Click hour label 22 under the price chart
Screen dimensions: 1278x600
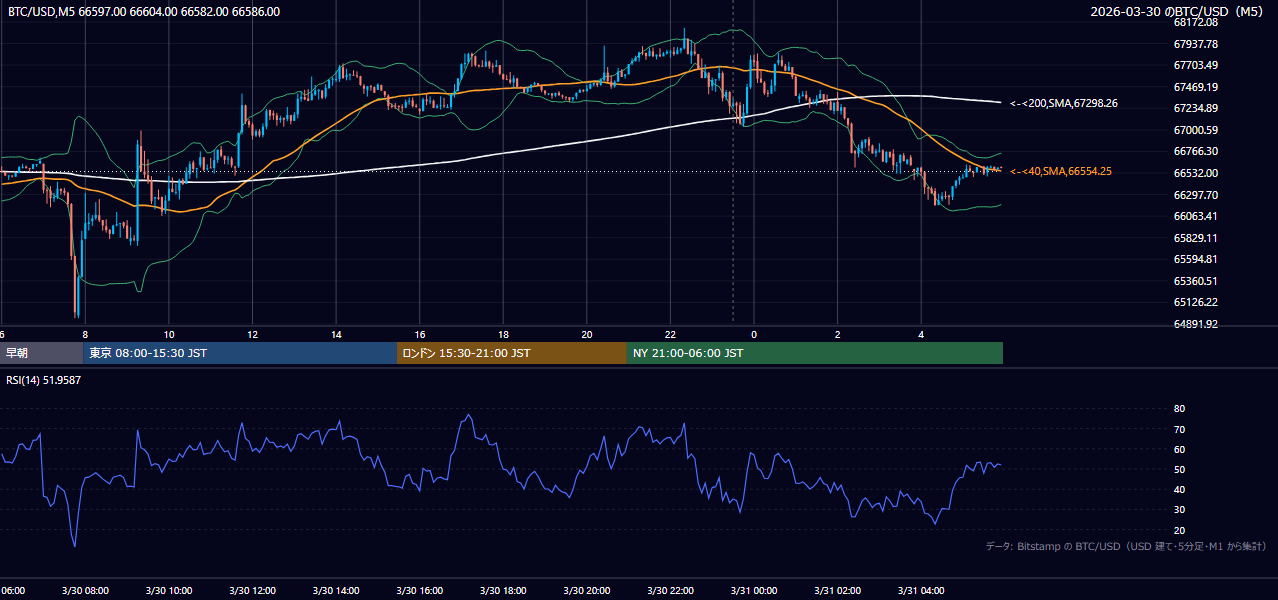670,334
